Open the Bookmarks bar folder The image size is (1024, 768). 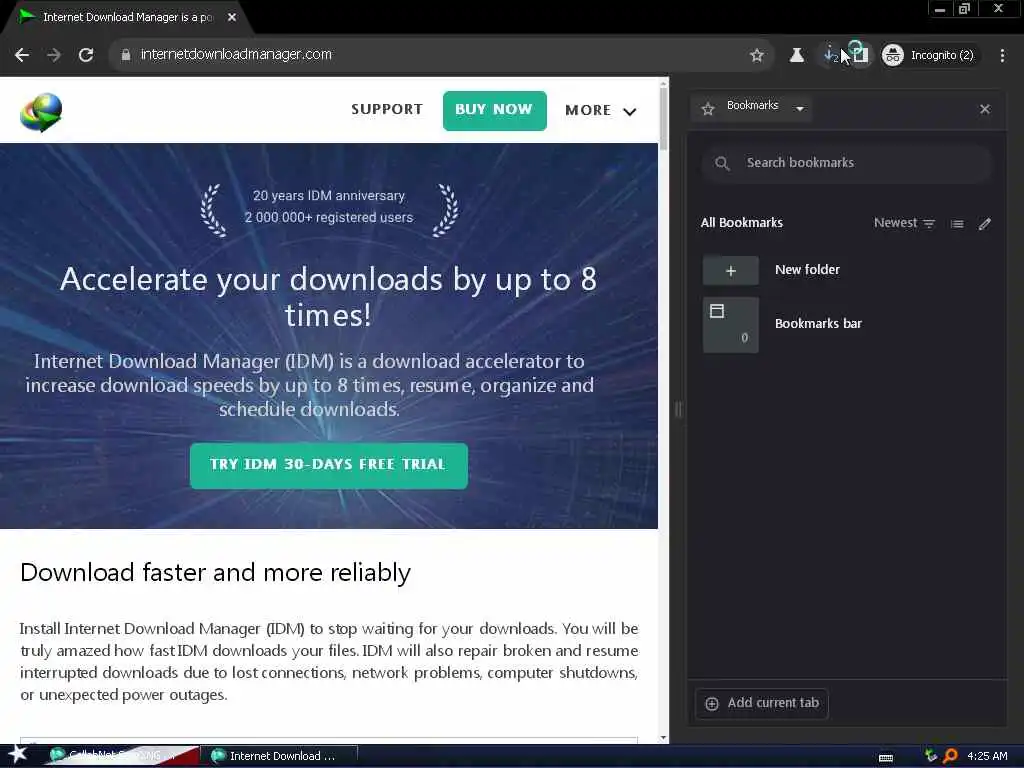[x=846, y=325]
